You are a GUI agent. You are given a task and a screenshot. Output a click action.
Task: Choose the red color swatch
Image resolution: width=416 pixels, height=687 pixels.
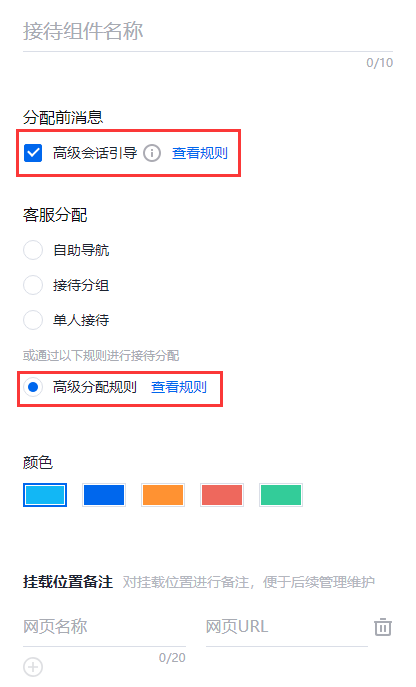click(x=222, y=495)
